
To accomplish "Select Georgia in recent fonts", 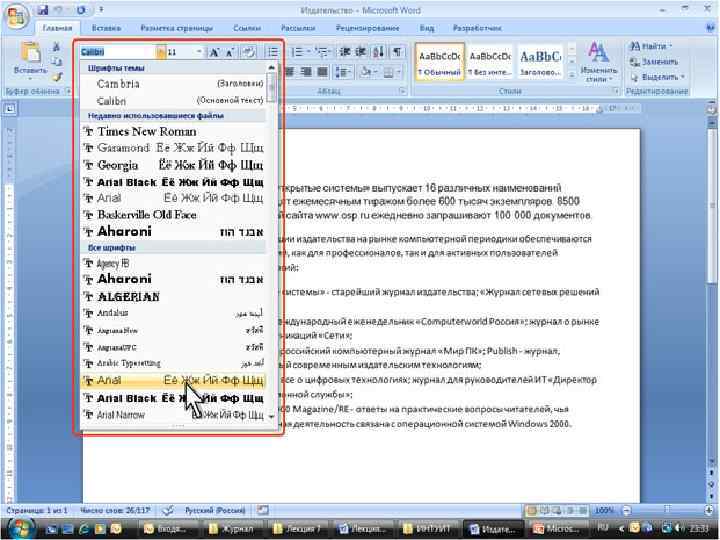I will click(x=174, y=165).
